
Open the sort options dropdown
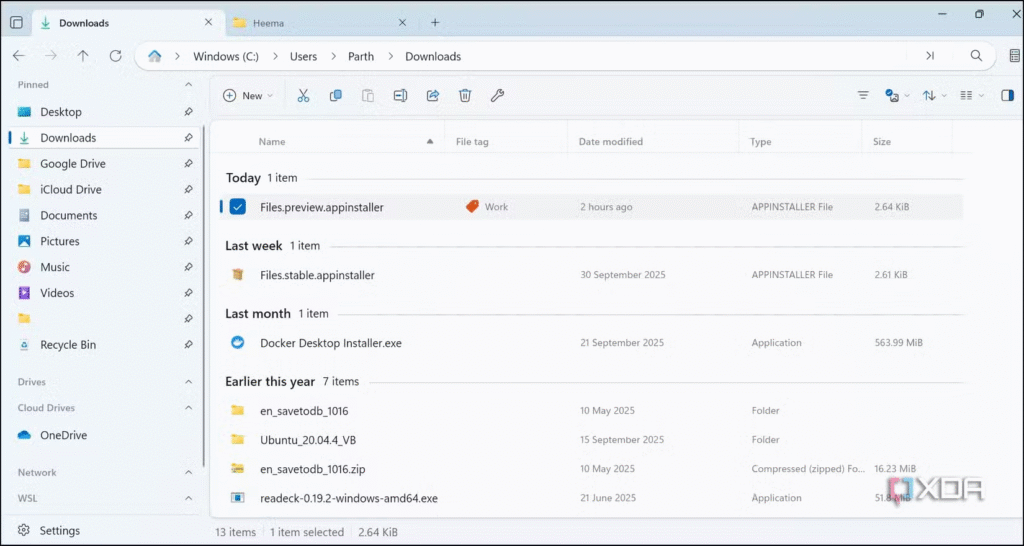[934, 96]
